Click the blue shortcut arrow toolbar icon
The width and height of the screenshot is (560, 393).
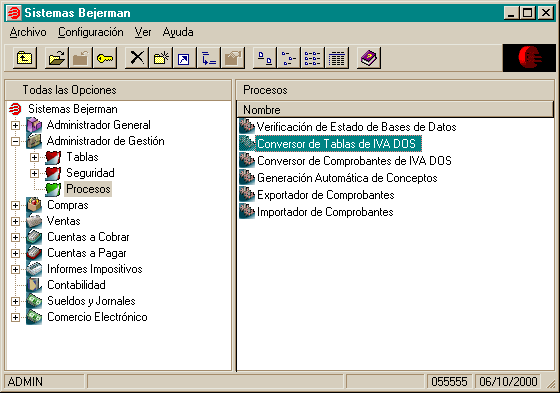point(184,58)
